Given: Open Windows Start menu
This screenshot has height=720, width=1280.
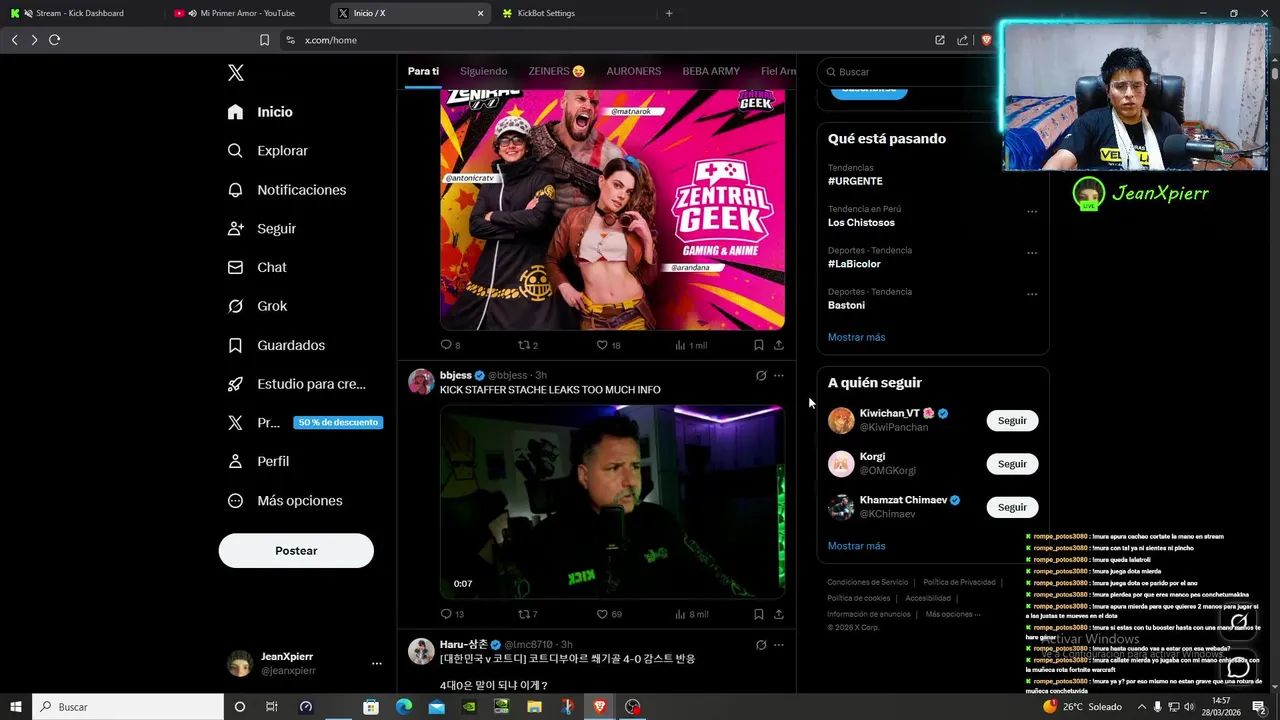Looking at the screenshot, I should pos(15,707).
